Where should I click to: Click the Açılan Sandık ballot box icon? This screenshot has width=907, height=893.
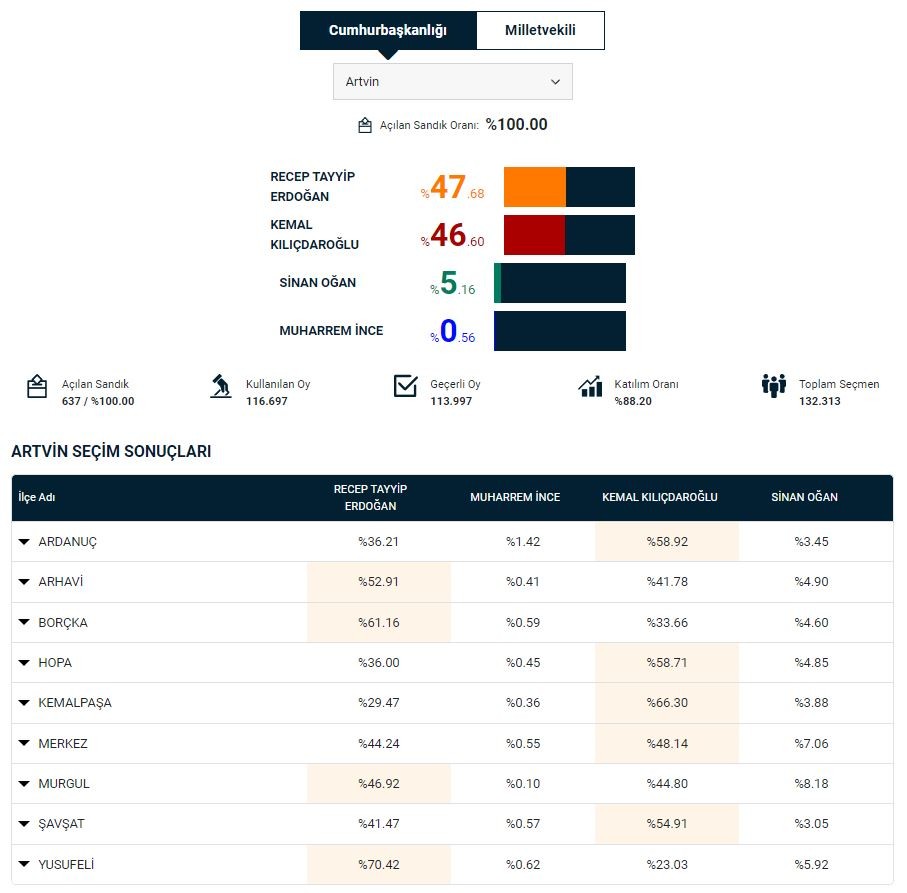click(x=37, y=386)
